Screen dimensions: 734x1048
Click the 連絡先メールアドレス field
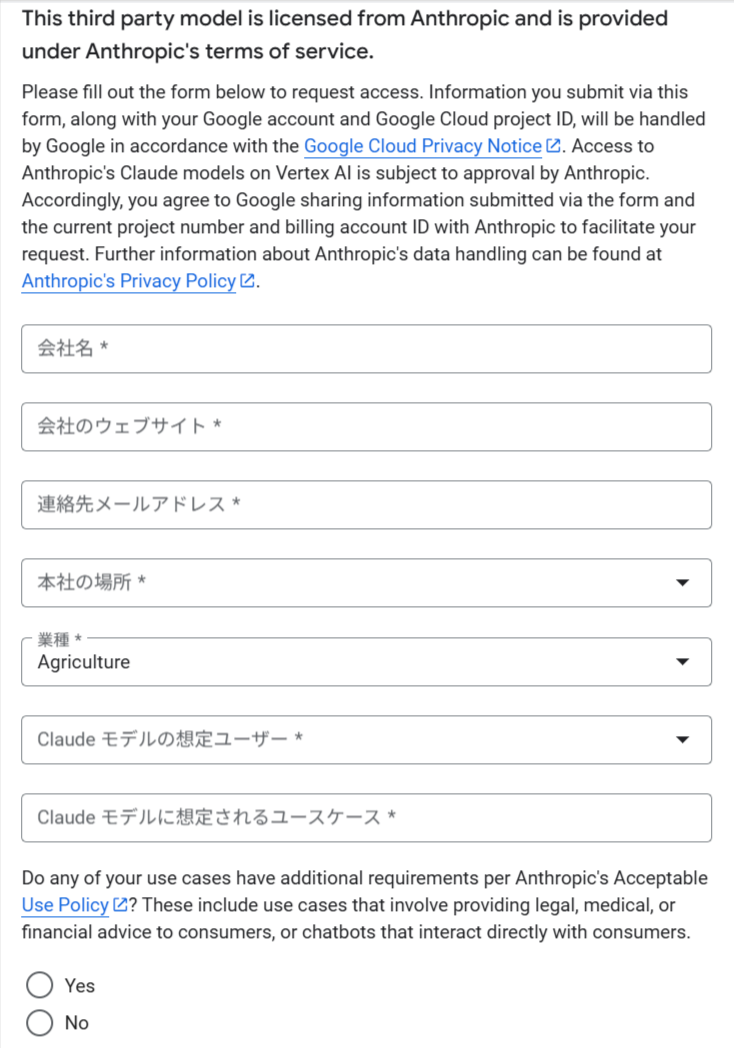click(x=366, y=505)
